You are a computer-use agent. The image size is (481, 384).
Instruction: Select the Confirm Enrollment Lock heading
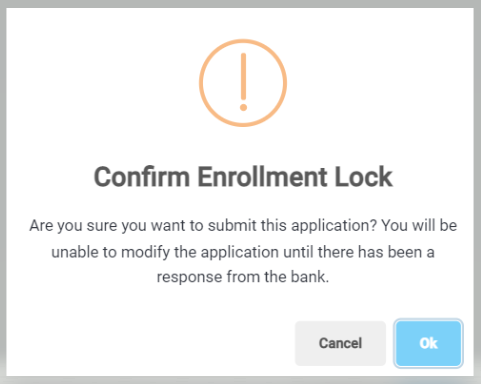pyautogui.click(x=243, y=177)
